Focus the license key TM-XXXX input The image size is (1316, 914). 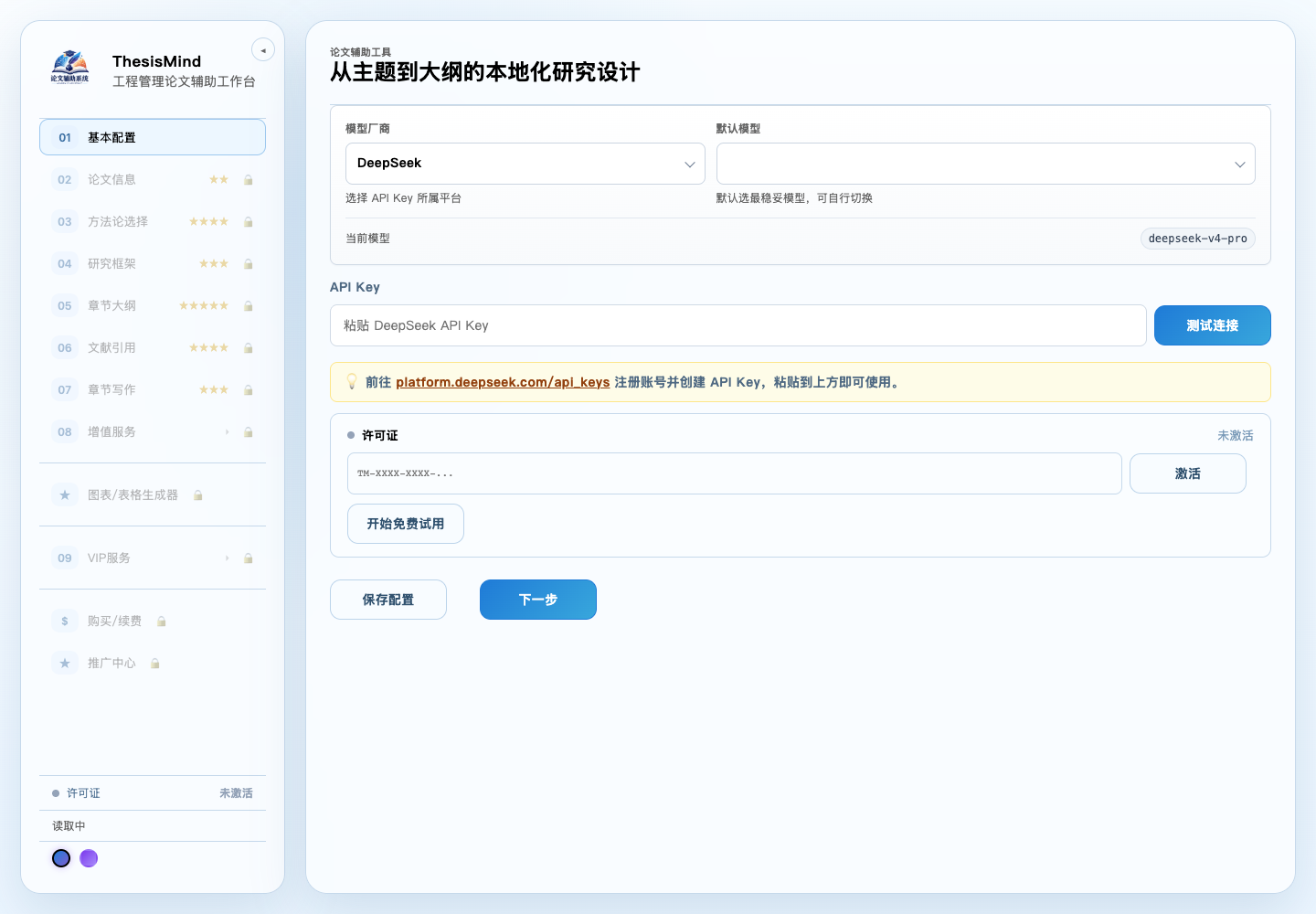[735, 473]
